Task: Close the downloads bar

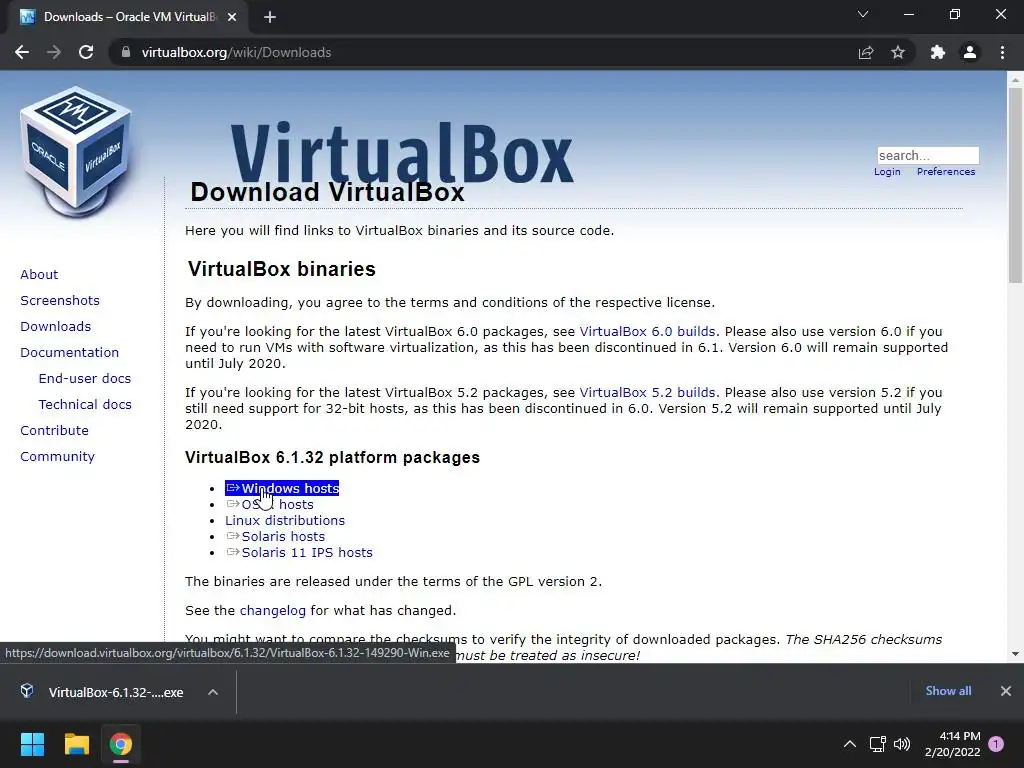Action: pyautogui.click(x=1006, y=691)
